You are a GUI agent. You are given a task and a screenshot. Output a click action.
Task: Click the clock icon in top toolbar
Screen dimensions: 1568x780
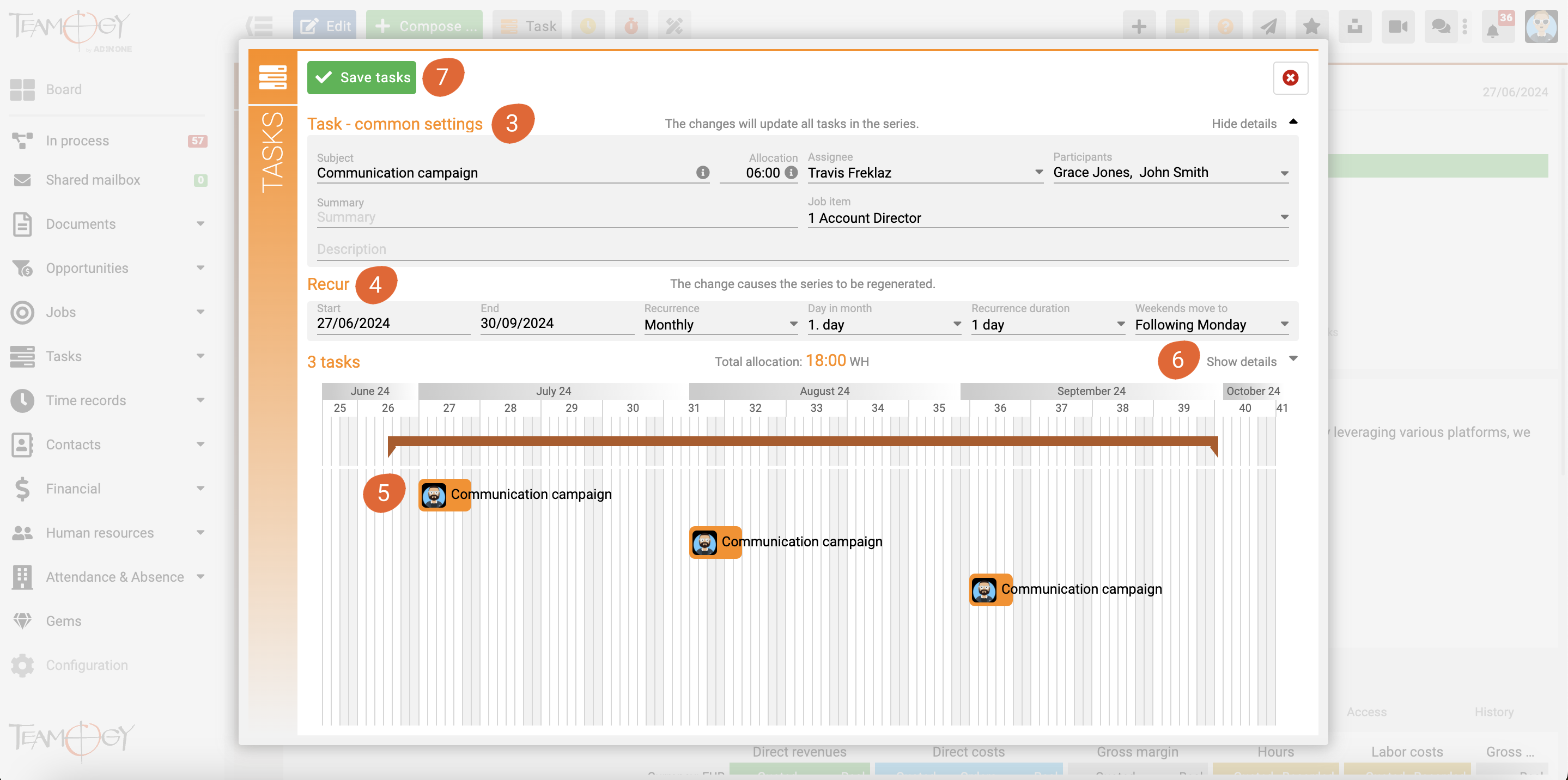(x=588, y=26)
